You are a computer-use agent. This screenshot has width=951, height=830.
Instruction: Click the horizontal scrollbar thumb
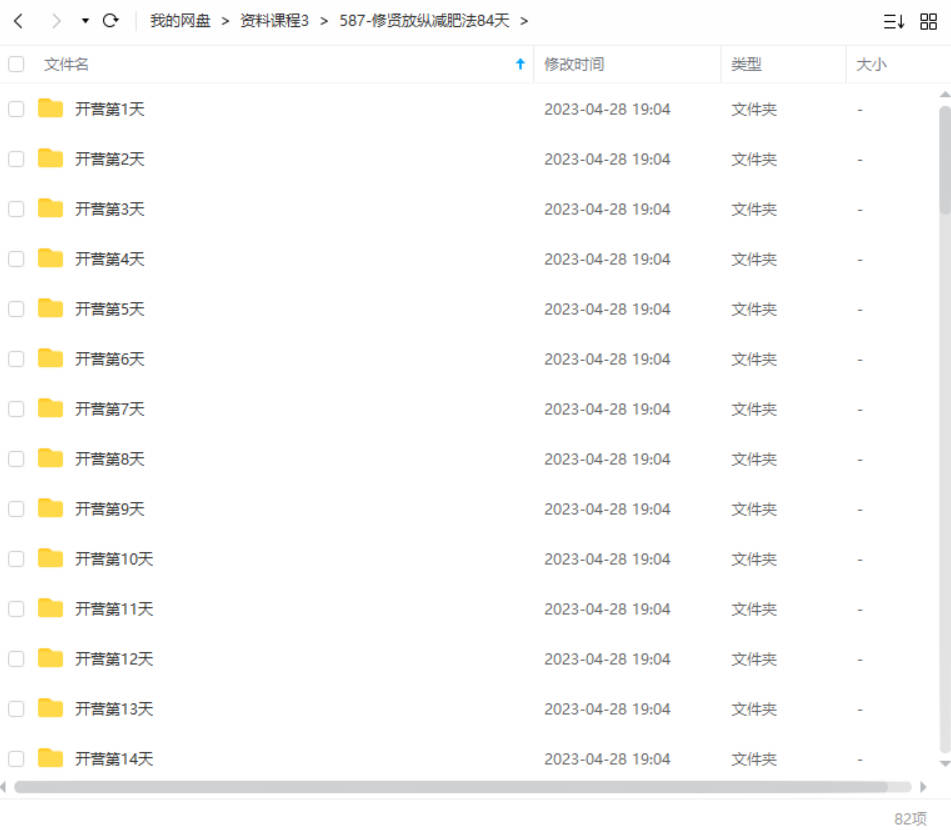451,787
